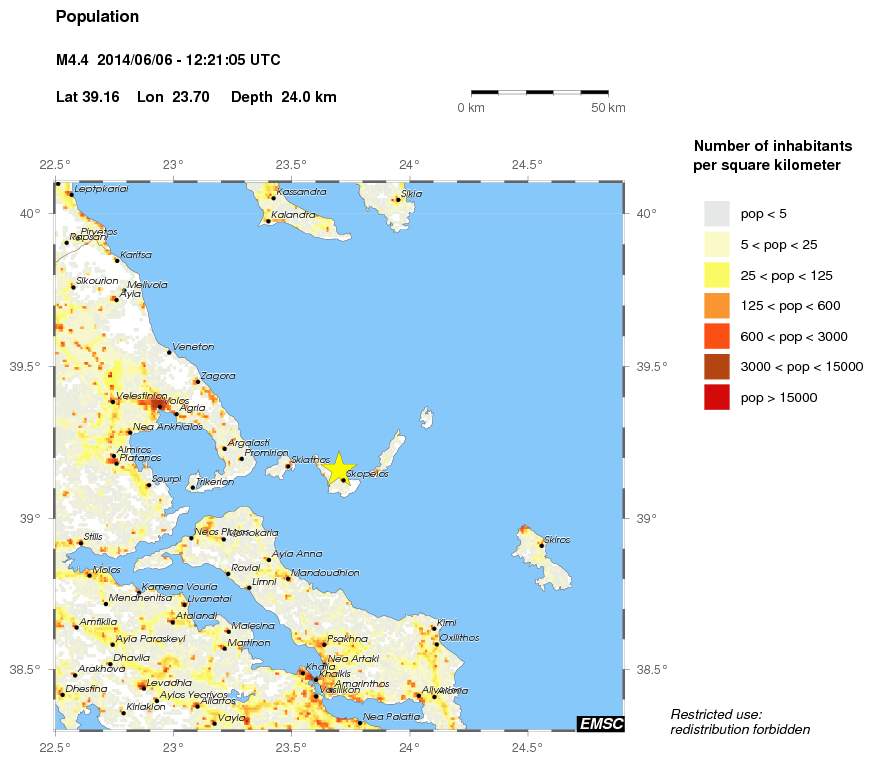This screenshot has width=873, height=762.
Task: Select the pale yellow '5 < pop < 25' swatch
Action: 717,244
